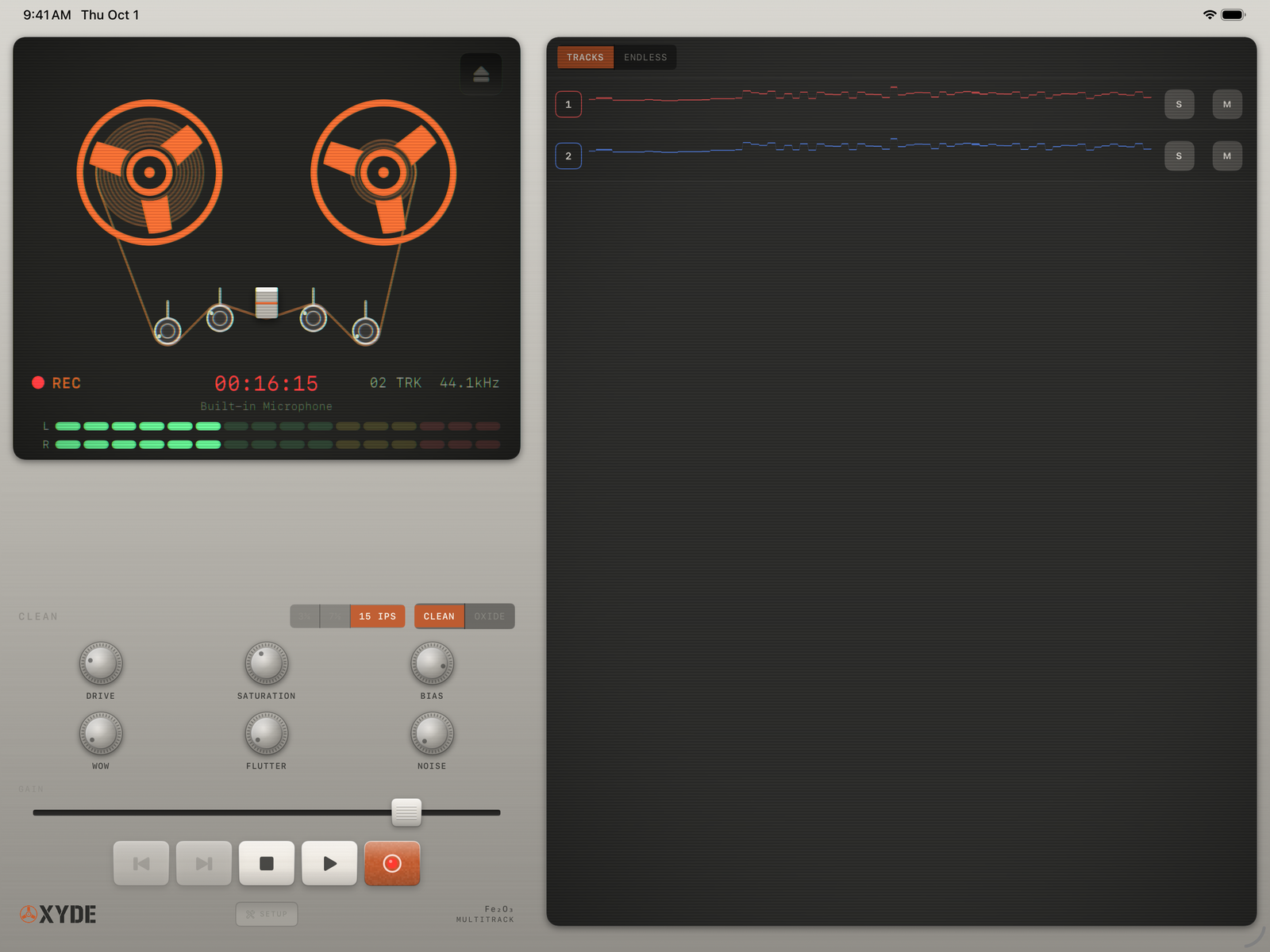Screen dimensions: 1270x952
Task: Switch to the Tracks tab
Action: [x=585, y=57]
